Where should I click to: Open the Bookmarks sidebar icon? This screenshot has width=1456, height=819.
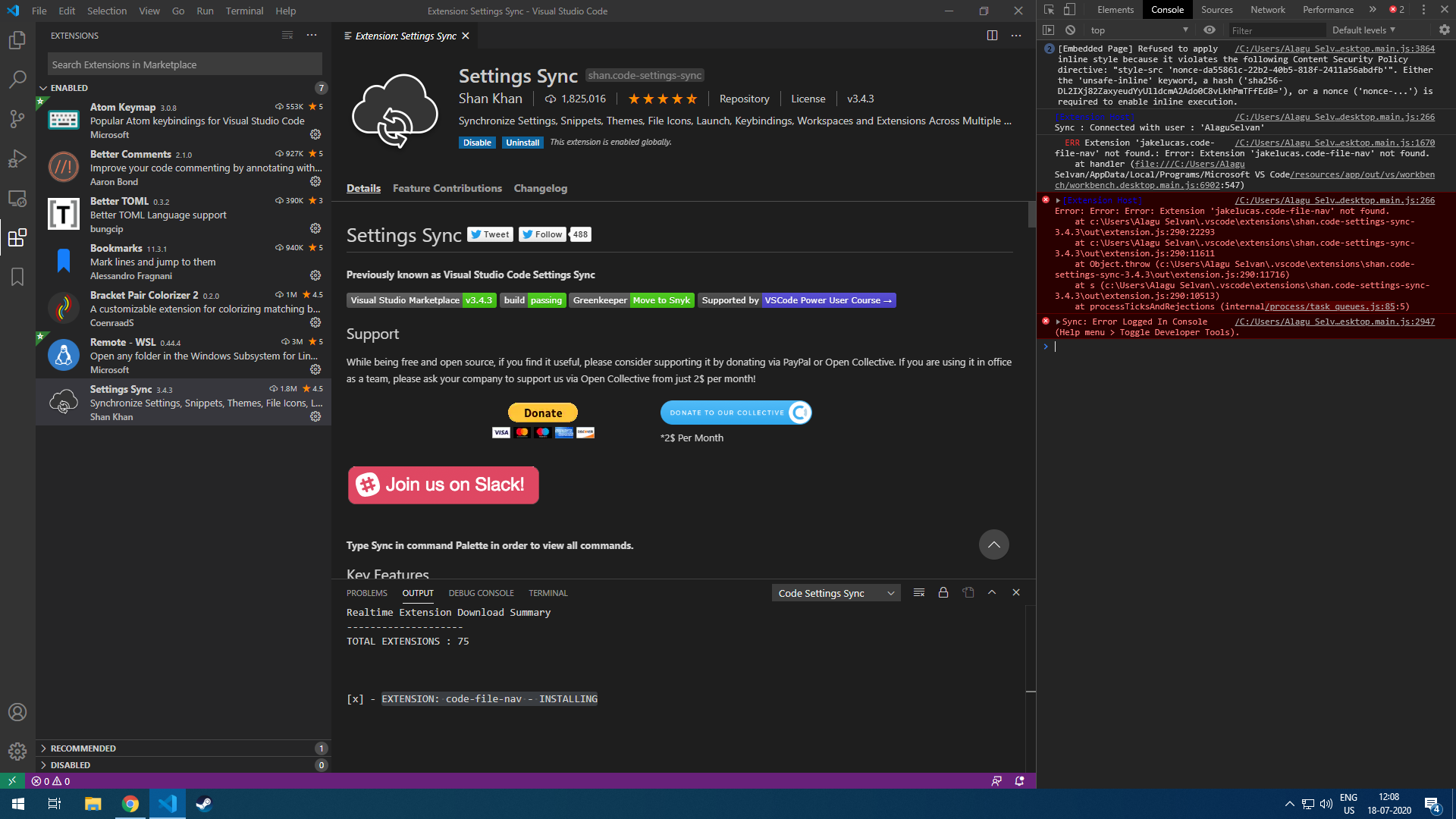(17, 277)
